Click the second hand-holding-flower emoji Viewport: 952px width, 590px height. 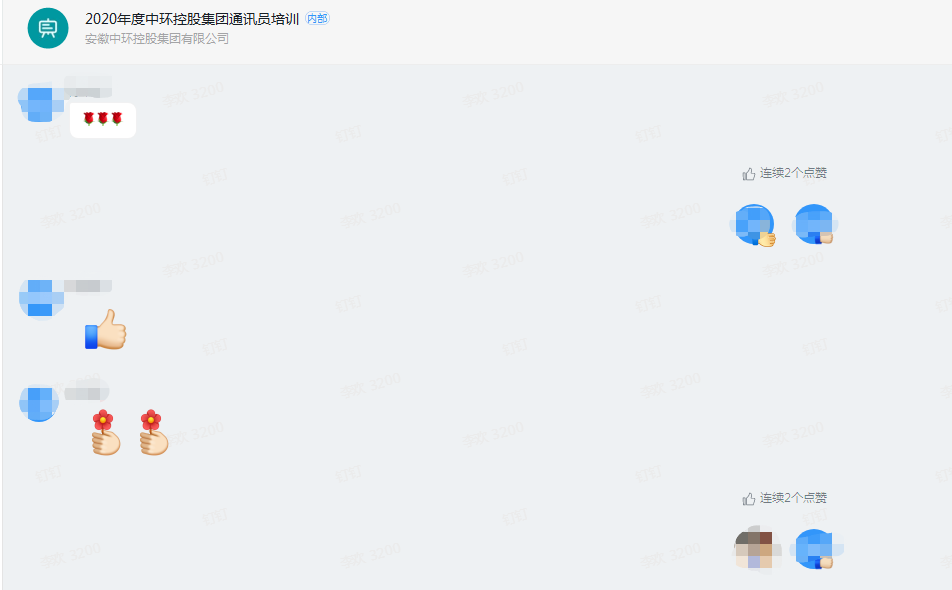(x=154, y=432)
